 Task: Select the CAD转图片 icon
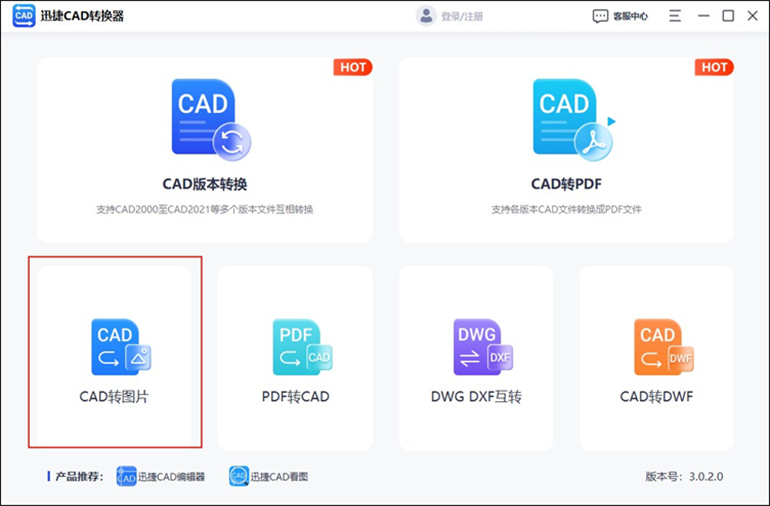coord(121,347)
